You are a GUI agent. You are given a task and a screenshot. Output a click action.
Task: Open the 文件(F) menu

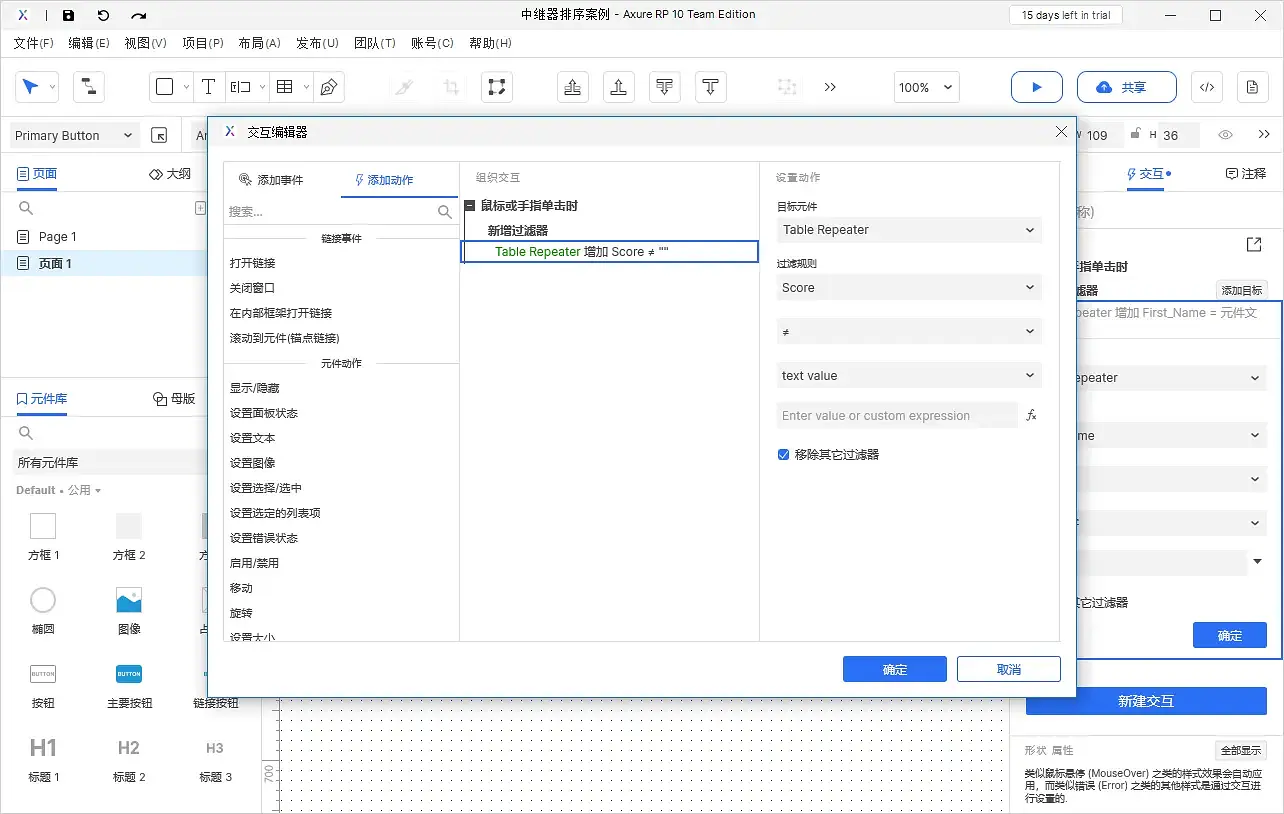tap(34, 43)
